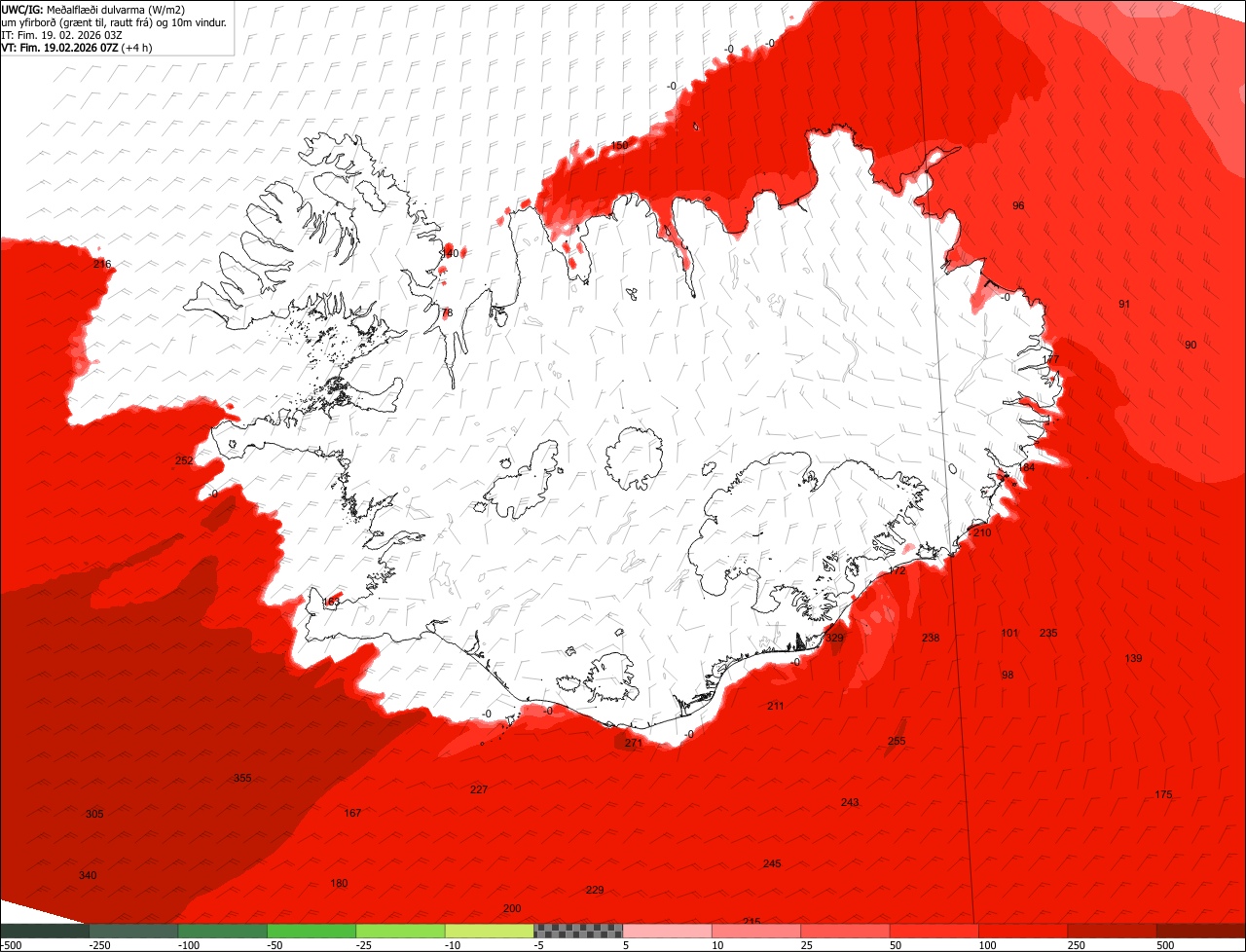Click the flux value 255 on the map

coord(897,741)
